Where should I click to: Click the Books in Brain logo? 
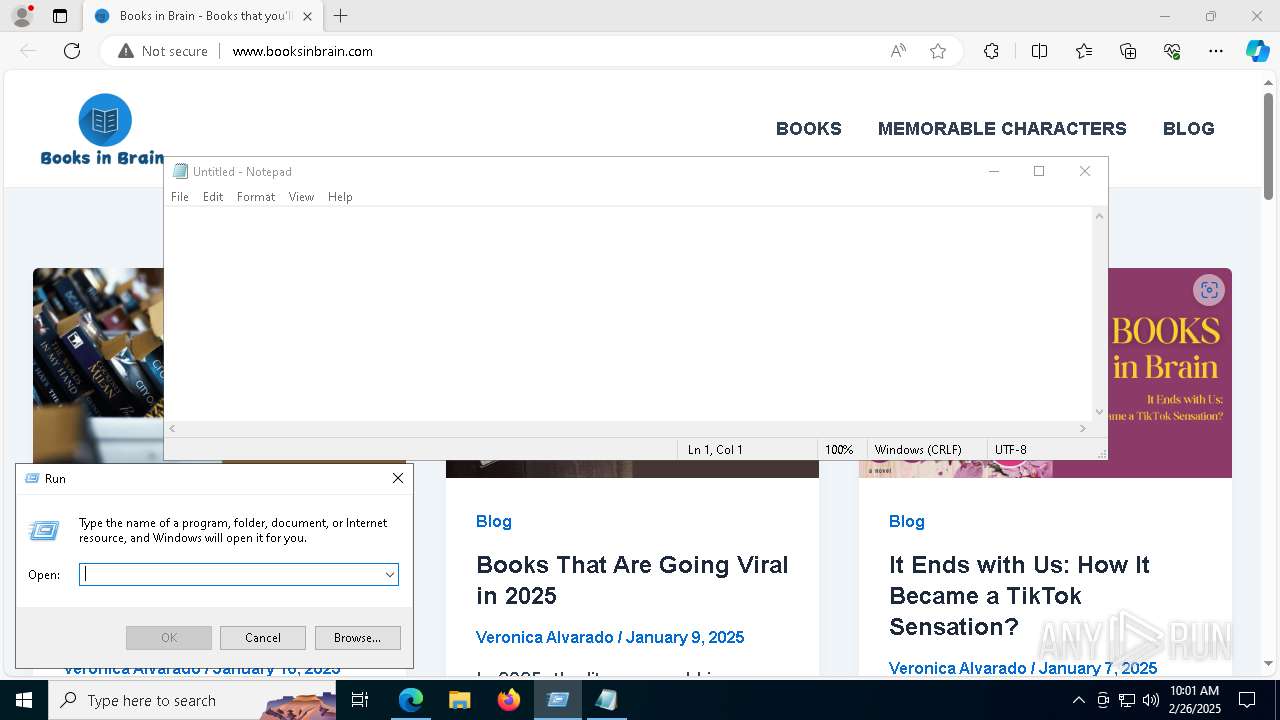pyautogui.click(x=103, y=130)
